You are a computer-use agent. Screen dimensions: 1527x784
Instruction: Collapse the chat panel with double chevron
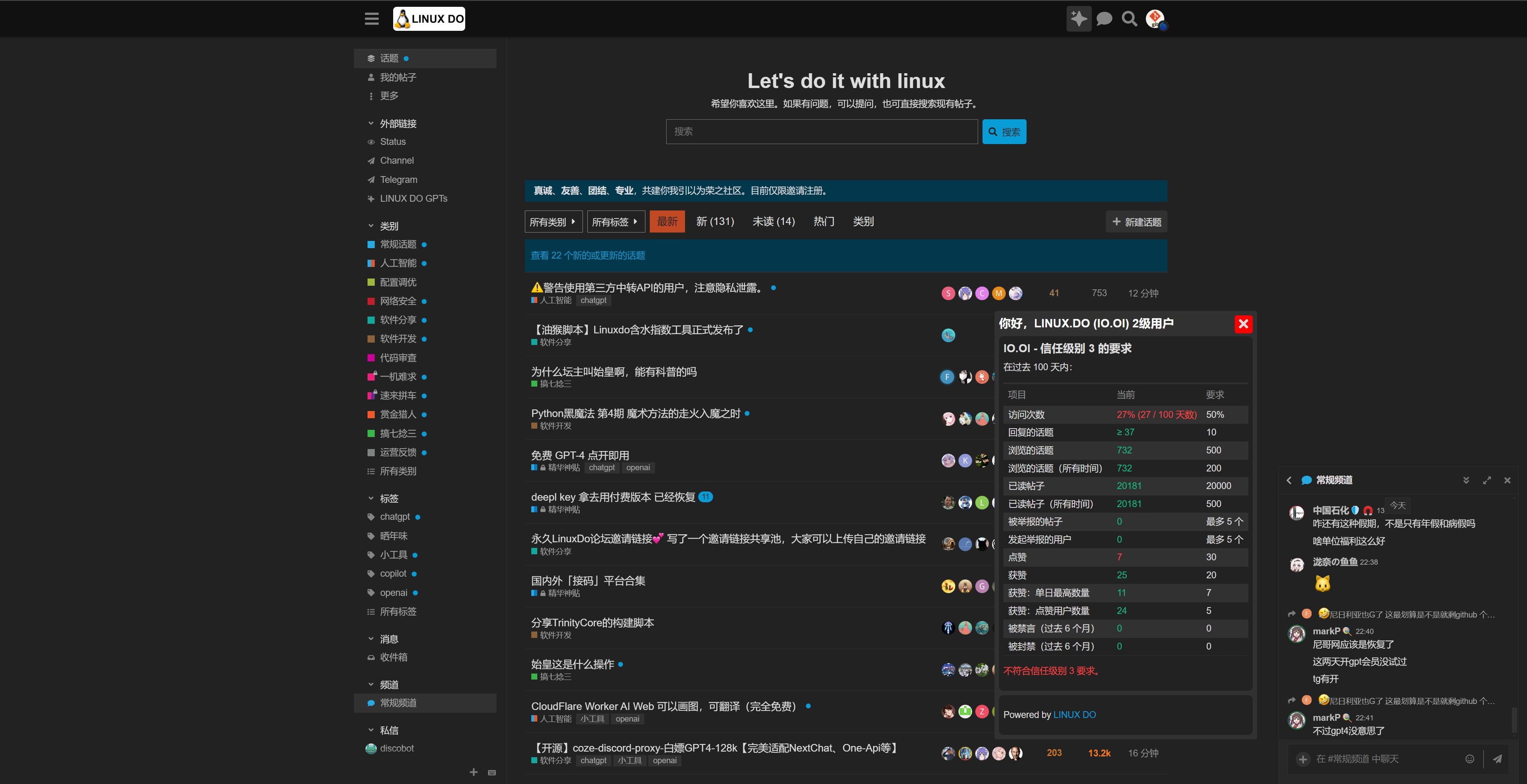[1466, 481]
